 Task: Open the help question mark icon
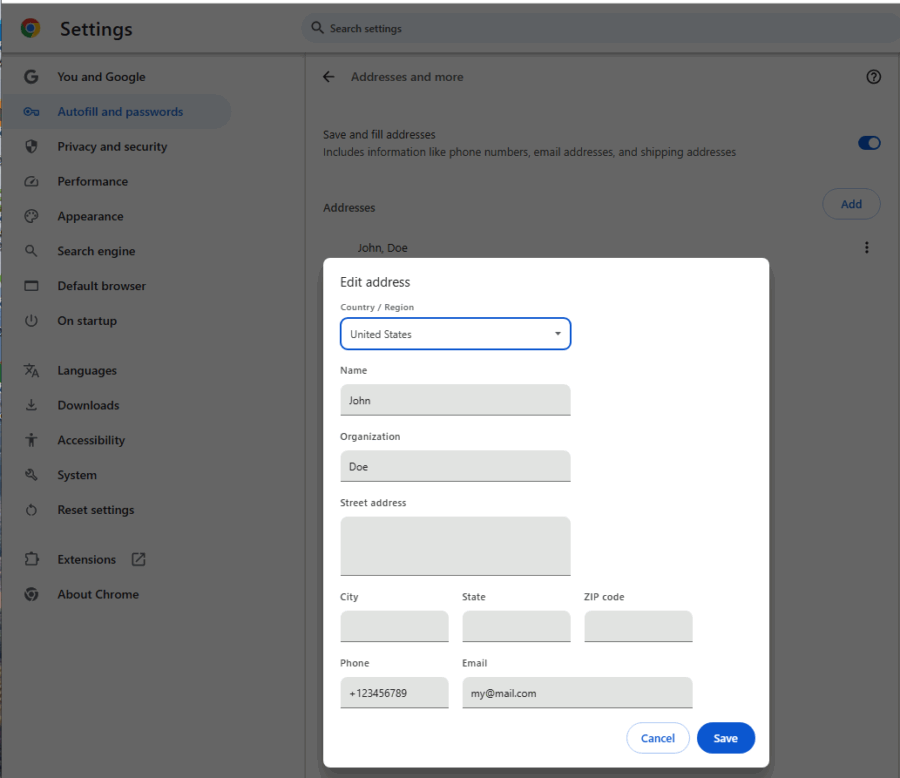click(x=873, y=77)
